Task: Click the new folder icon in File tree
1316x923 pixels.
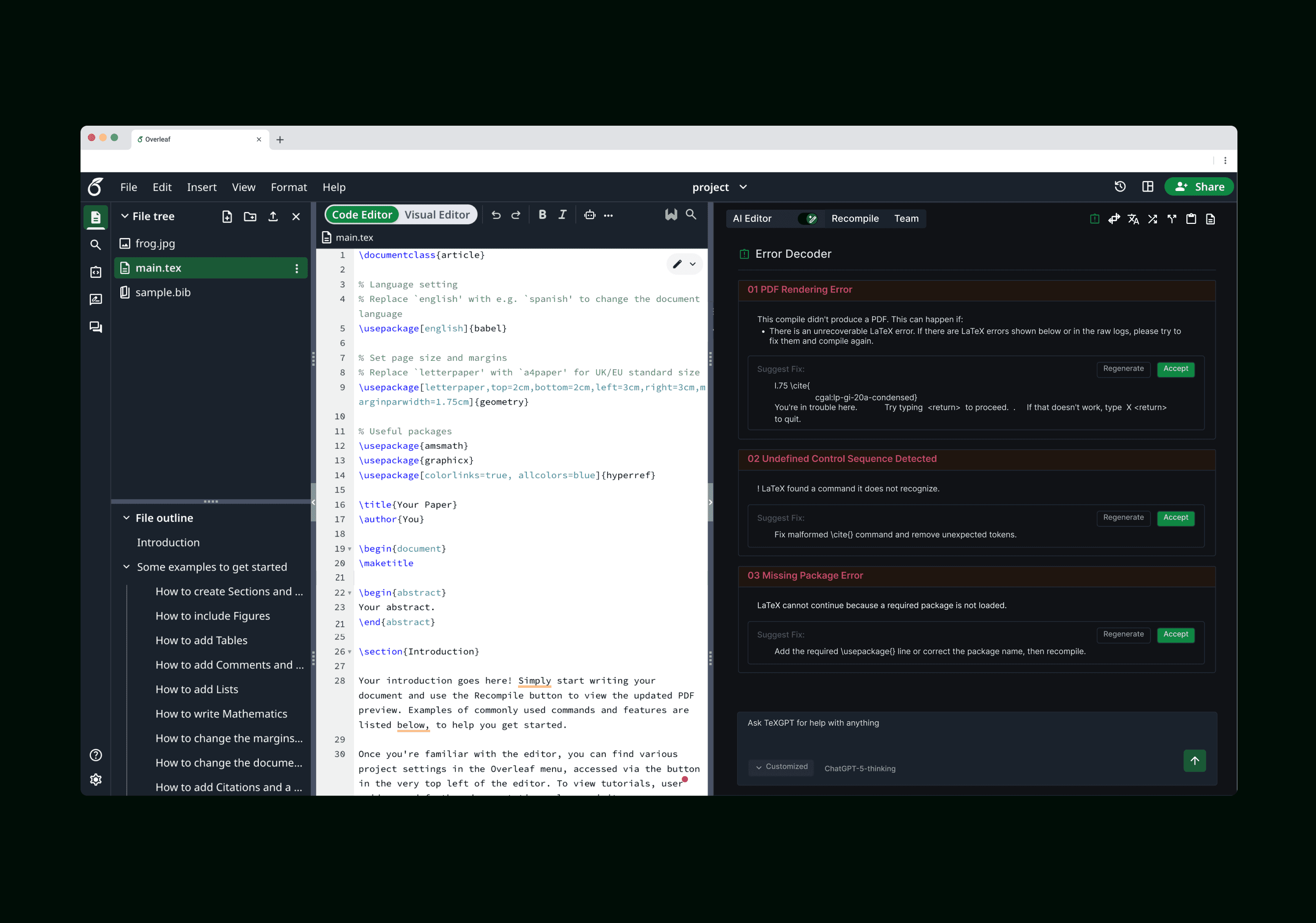Action: tap(250, 217)
